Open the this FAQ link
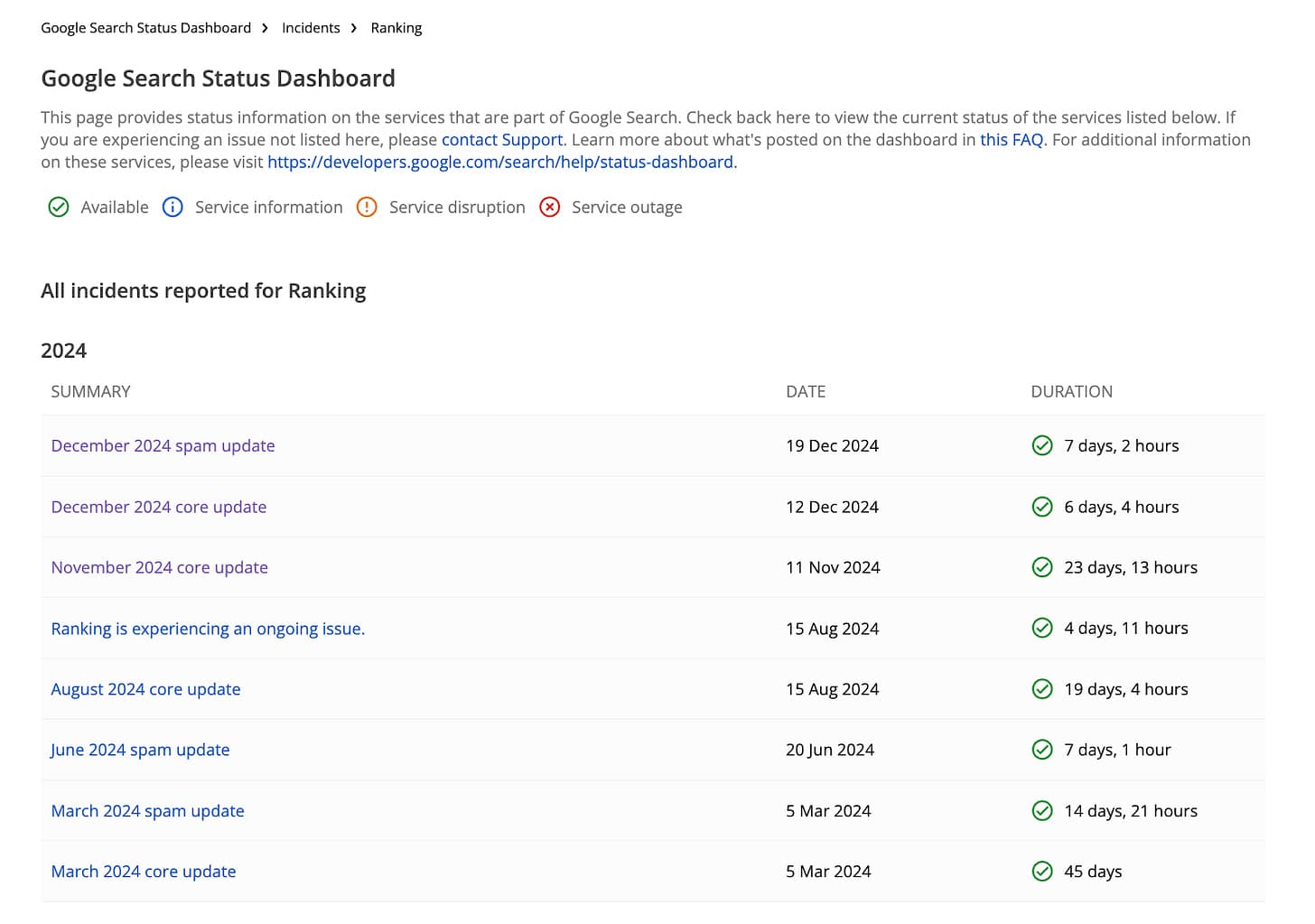This screenshot has width=1315, height=924. (1011, 140)
